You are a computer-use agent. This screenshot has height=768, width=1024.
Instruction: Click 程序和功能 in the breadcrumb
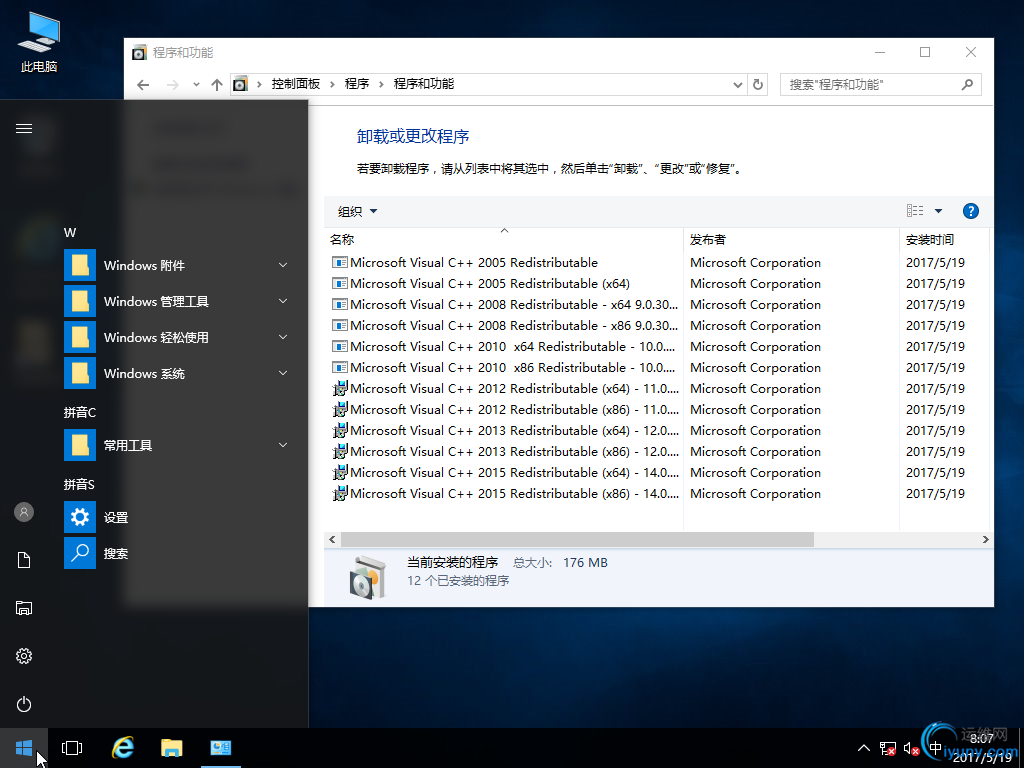[424, 84]
